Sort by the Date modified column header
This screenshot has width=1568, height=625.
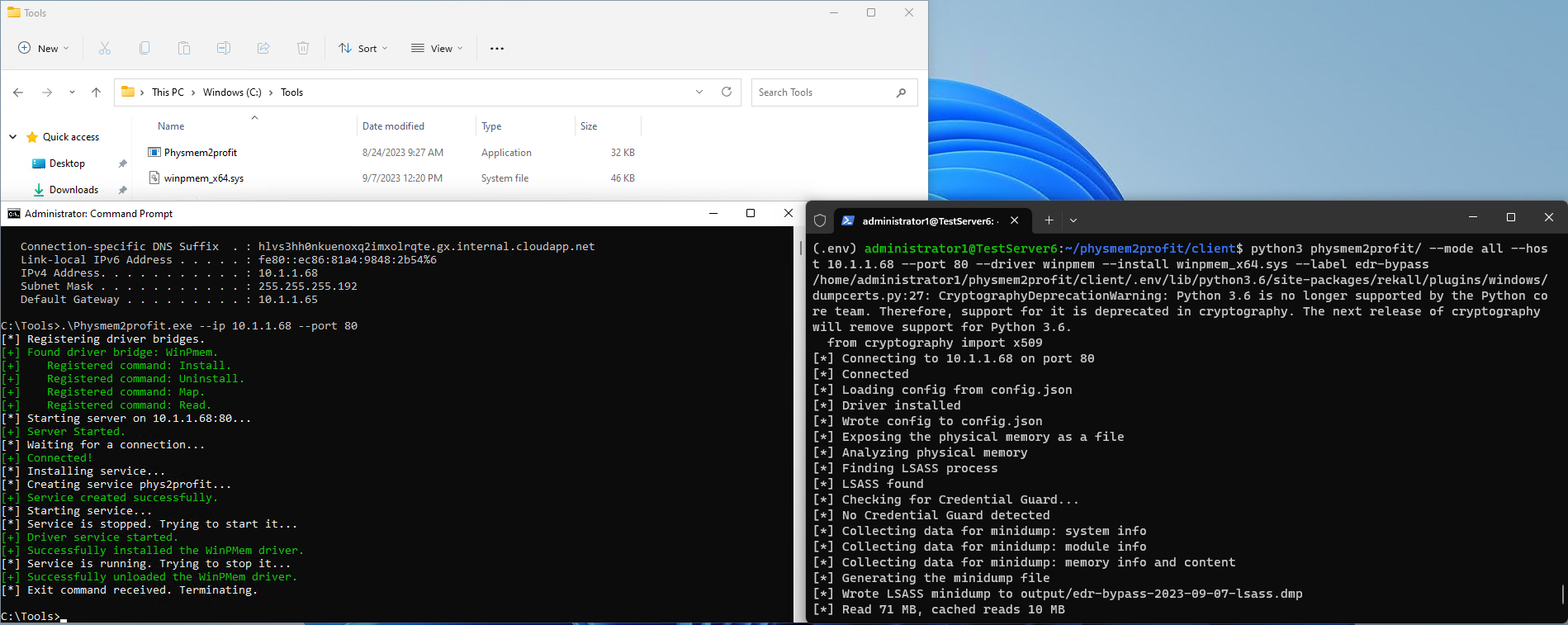[x=393, y=126]
